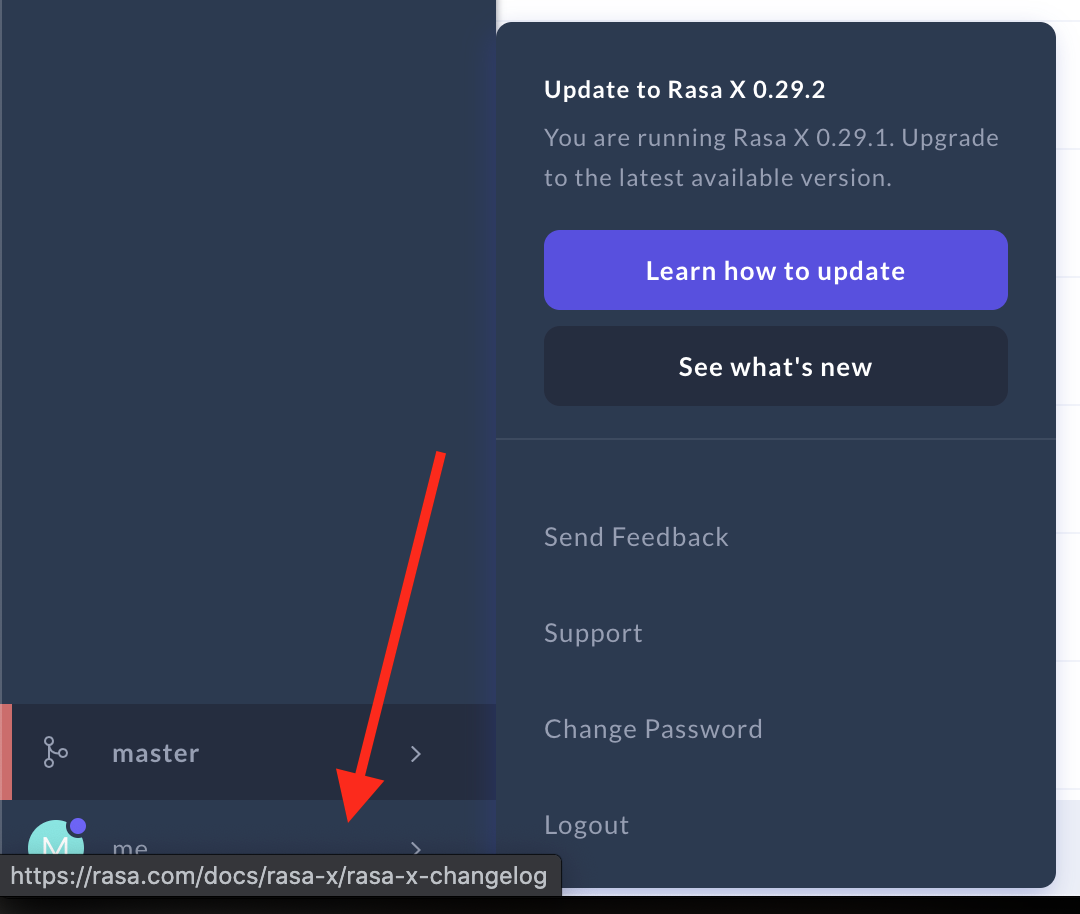
Task: Open the Support link
Action: click(593, 632)
